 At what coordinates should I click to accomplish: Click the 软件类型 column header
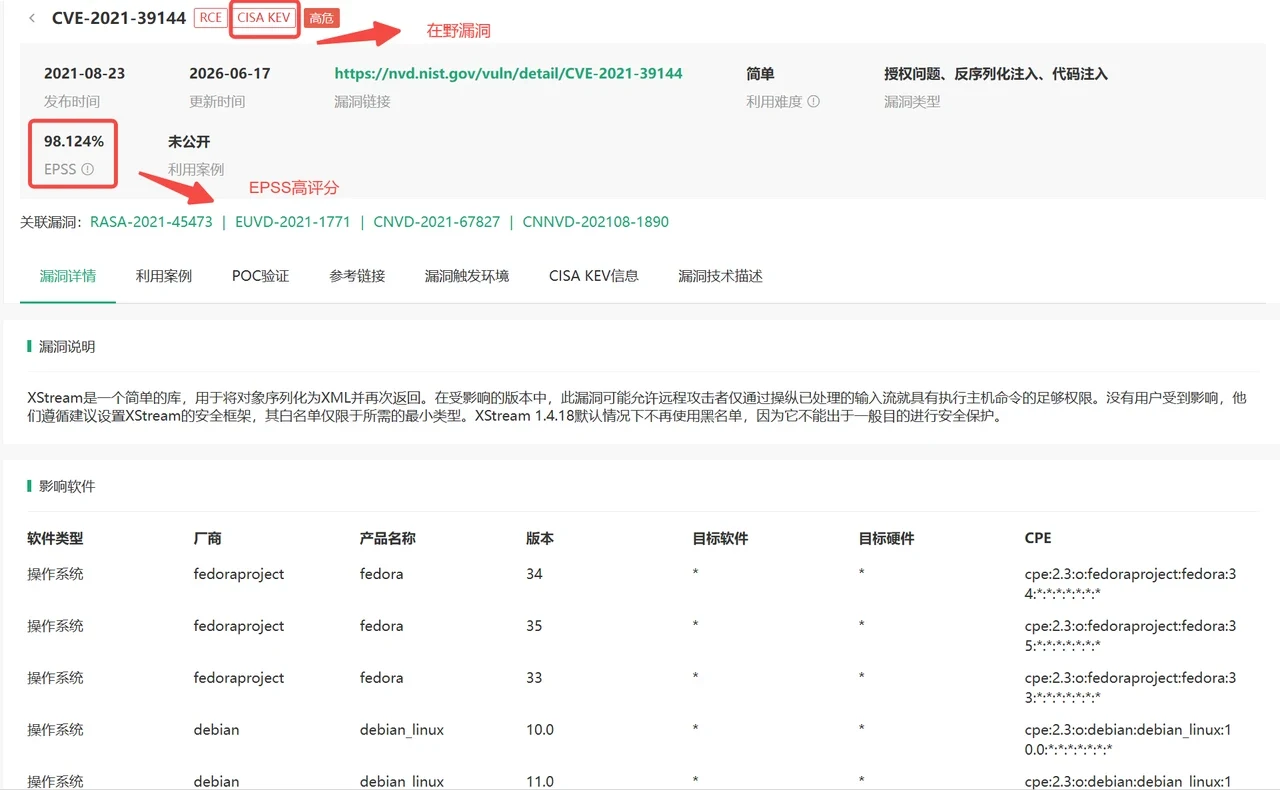click(x=55, y=538)
